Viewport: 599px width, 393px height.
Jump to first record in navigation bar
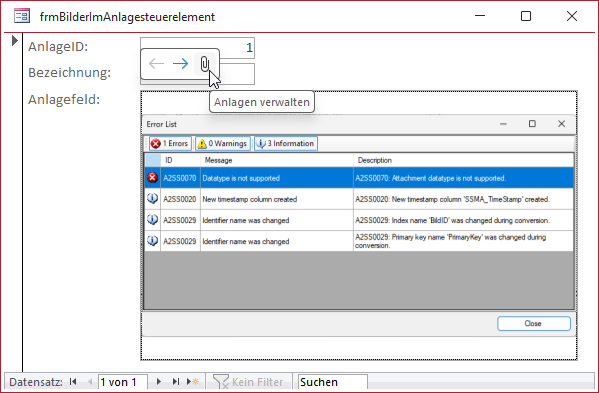73,382
